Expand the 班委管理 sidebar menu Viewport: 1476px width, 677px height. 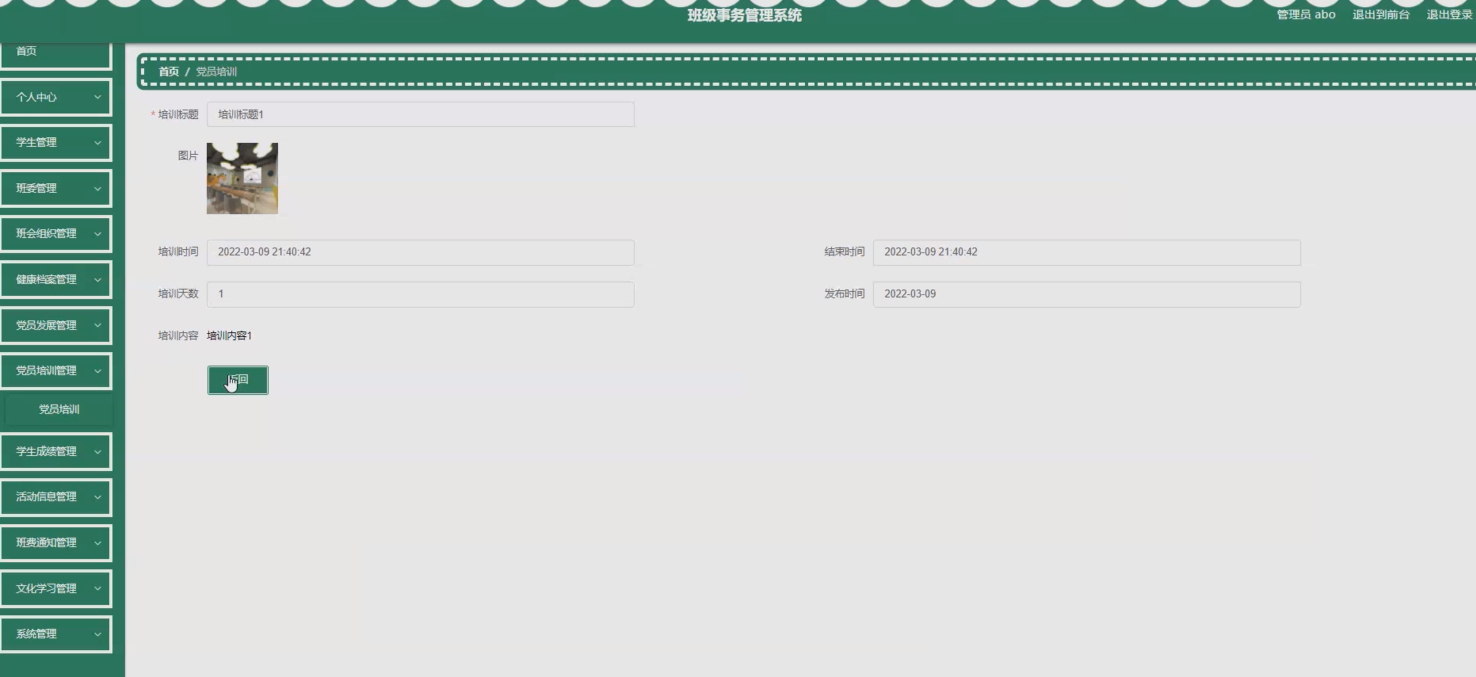point(56,188)
